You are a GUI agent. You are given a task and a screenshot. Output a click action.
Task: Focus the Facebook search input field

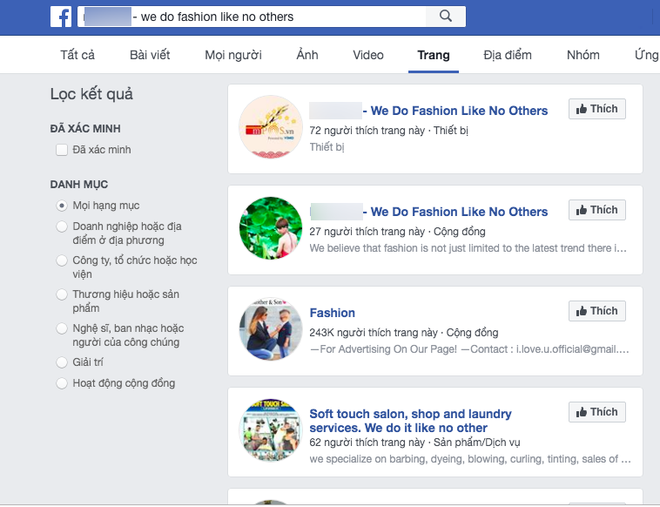pyautogui.click(x=252, y=16)
